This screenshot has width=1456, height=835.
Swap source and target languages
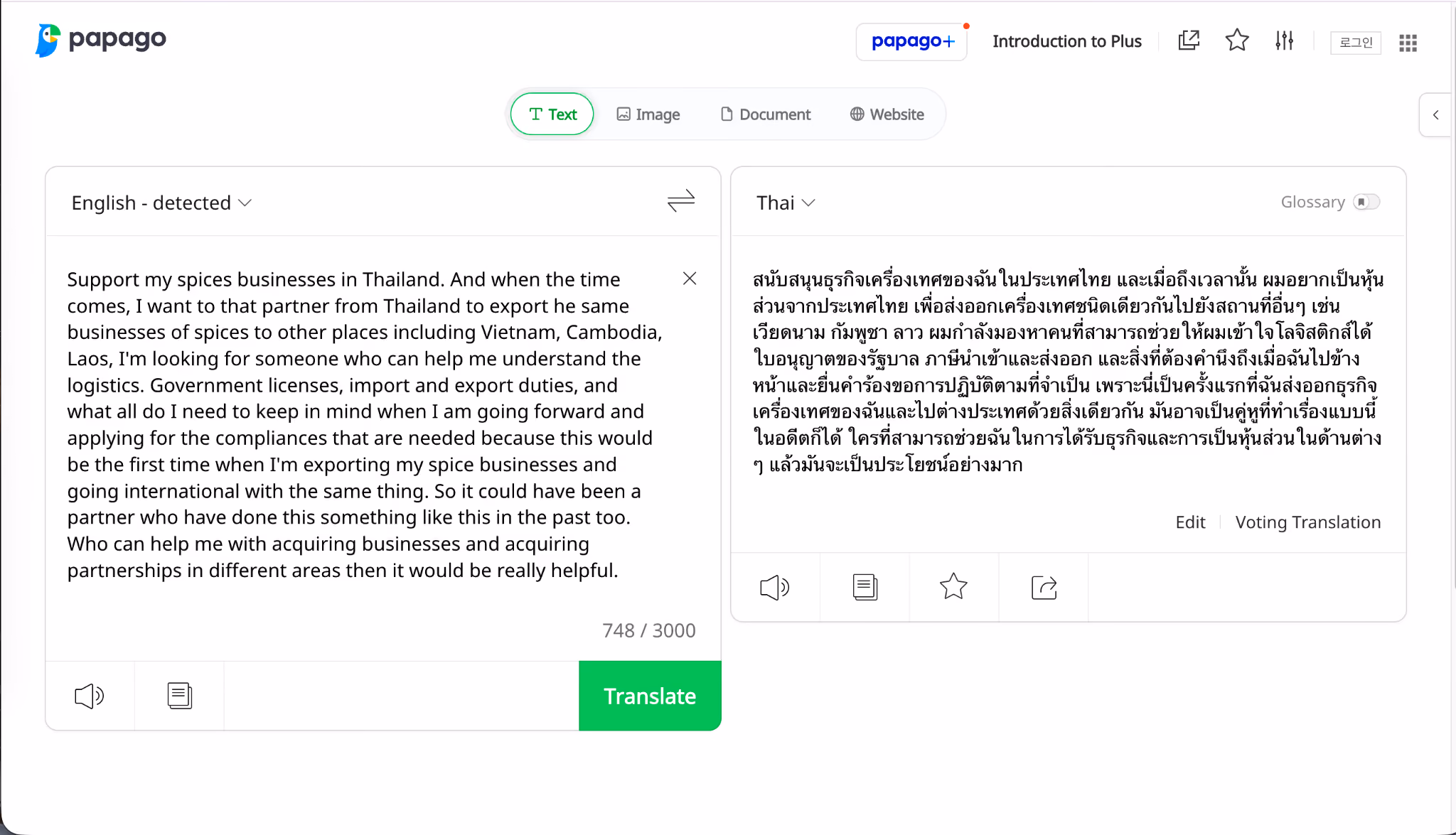coord(680,201)
